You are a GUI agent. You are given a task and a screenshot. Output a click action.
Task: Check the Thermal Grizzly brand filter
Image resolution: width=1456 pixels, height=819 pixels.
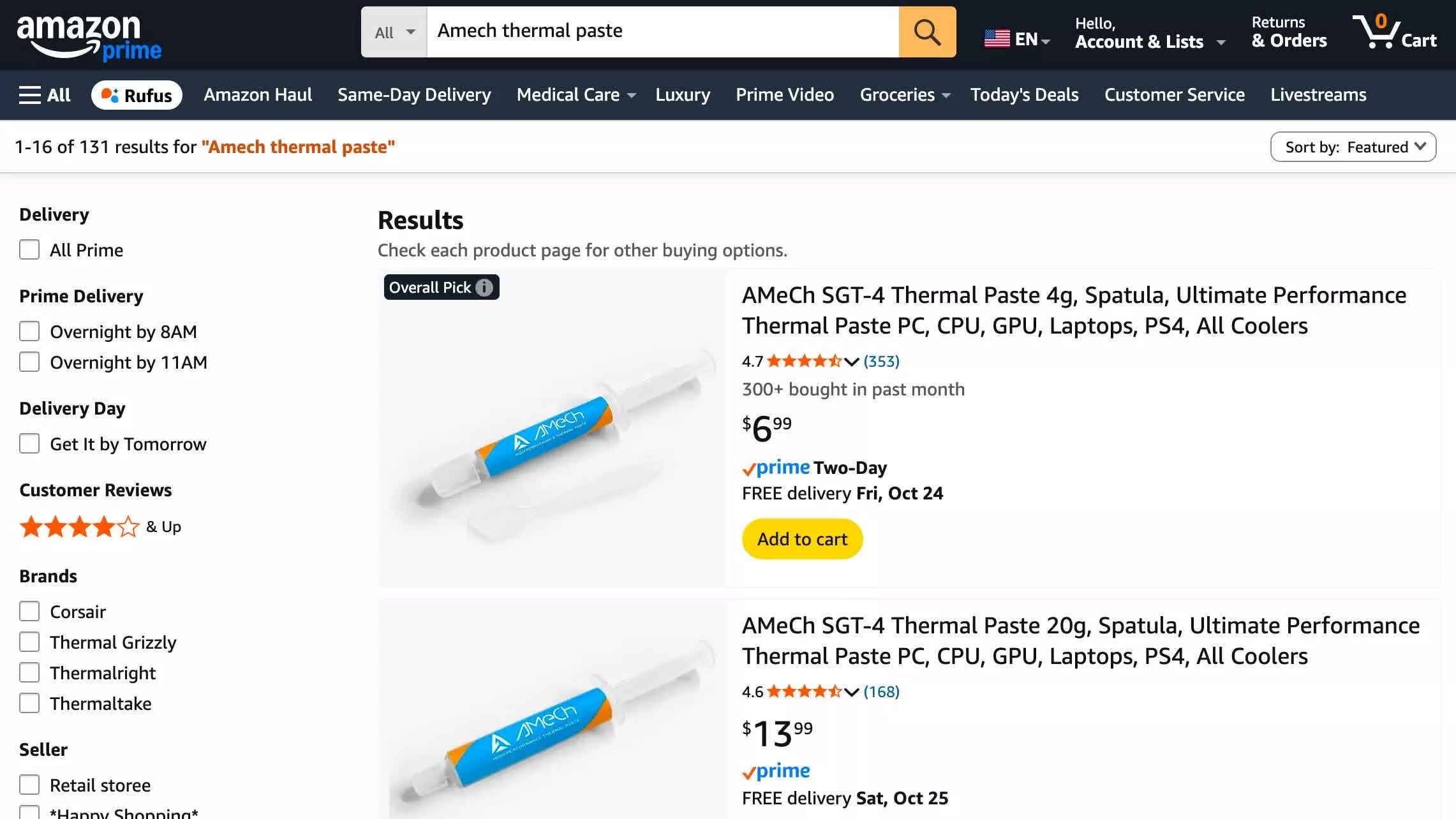pyautogui.click(x=29, y=642)
